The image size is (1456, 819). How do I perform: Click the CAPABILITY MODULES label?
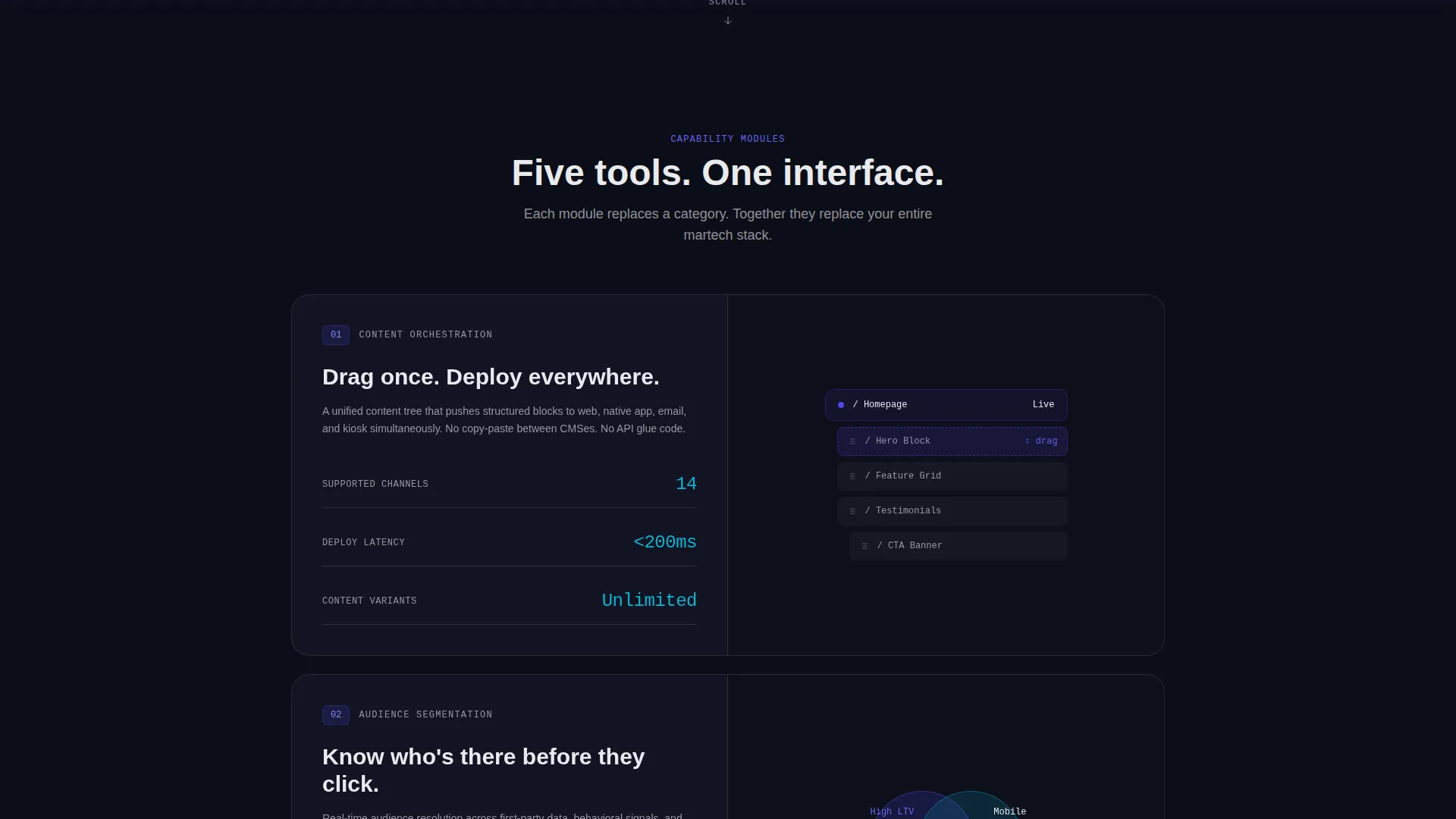(728, 139)
